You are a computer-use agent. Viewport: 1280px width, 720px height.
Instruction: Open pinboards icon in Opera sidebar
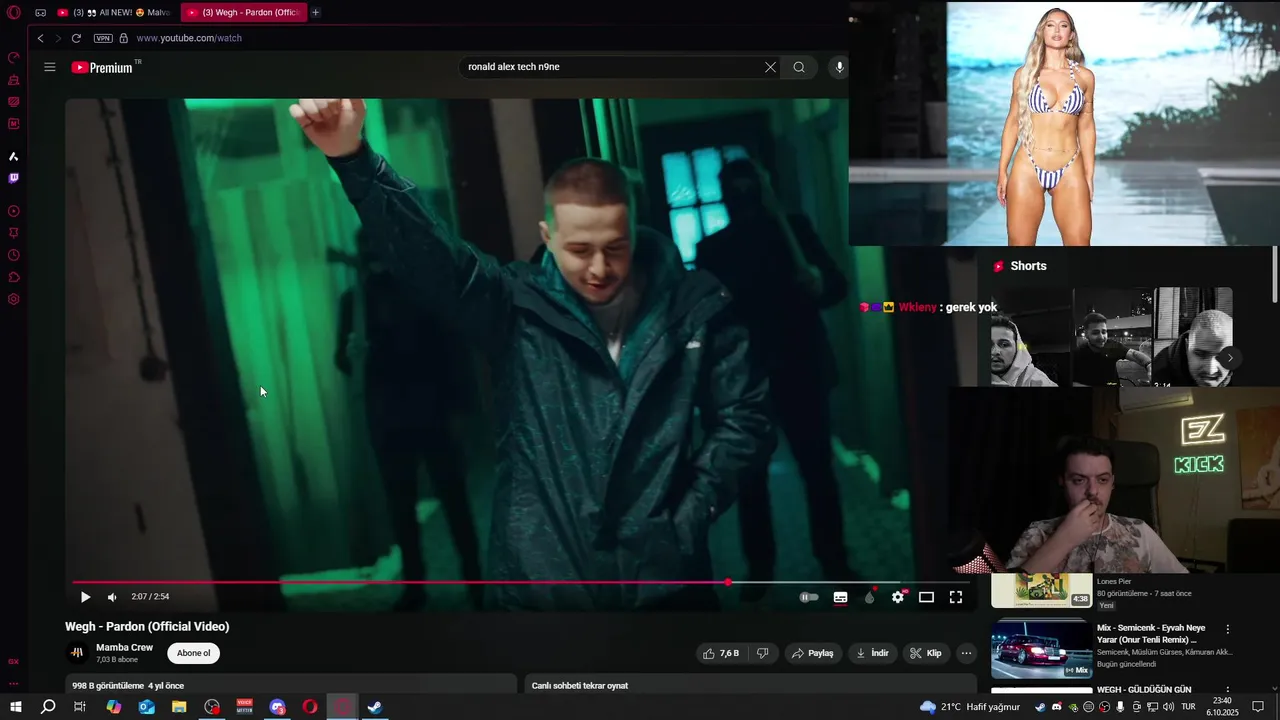click(14, 233)
